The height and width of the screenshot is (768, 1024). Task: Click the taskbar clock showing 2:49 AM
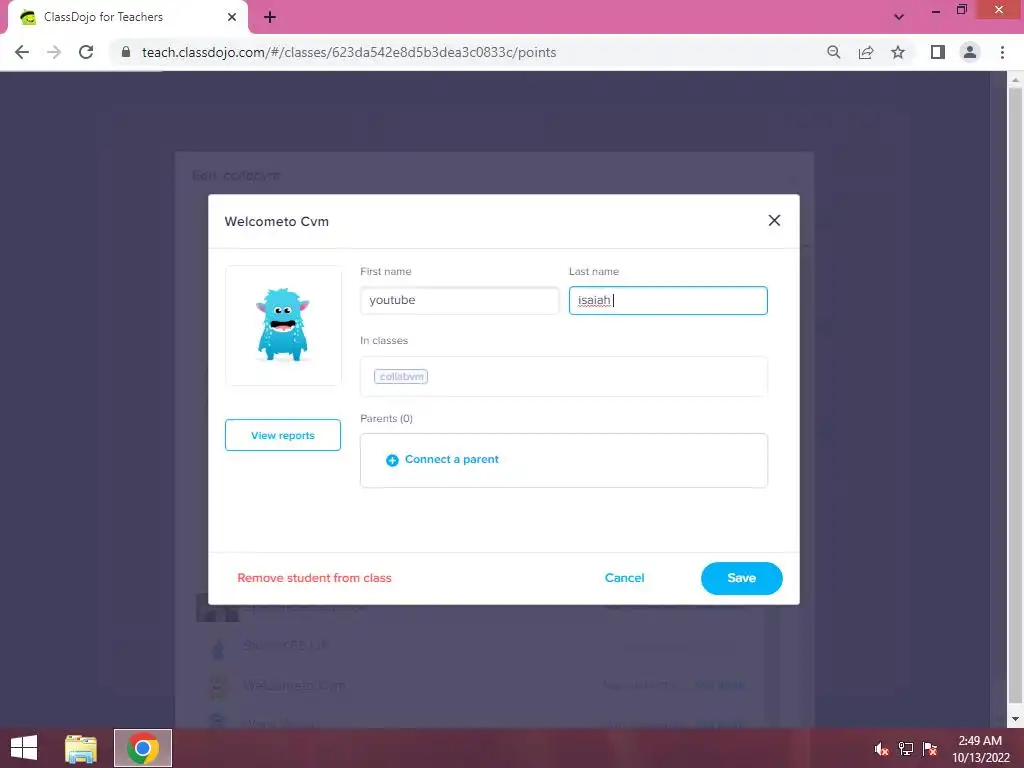pos(980,749)
